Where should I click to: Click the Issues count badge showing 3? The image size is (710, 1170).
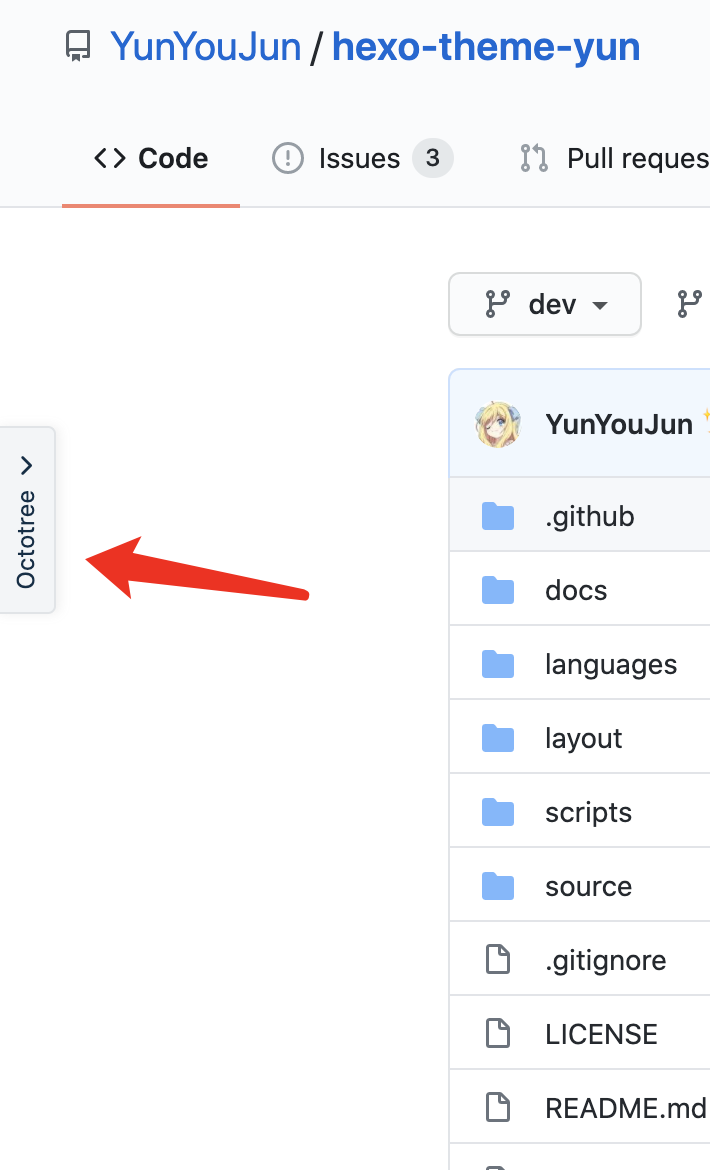coord(432,157)
